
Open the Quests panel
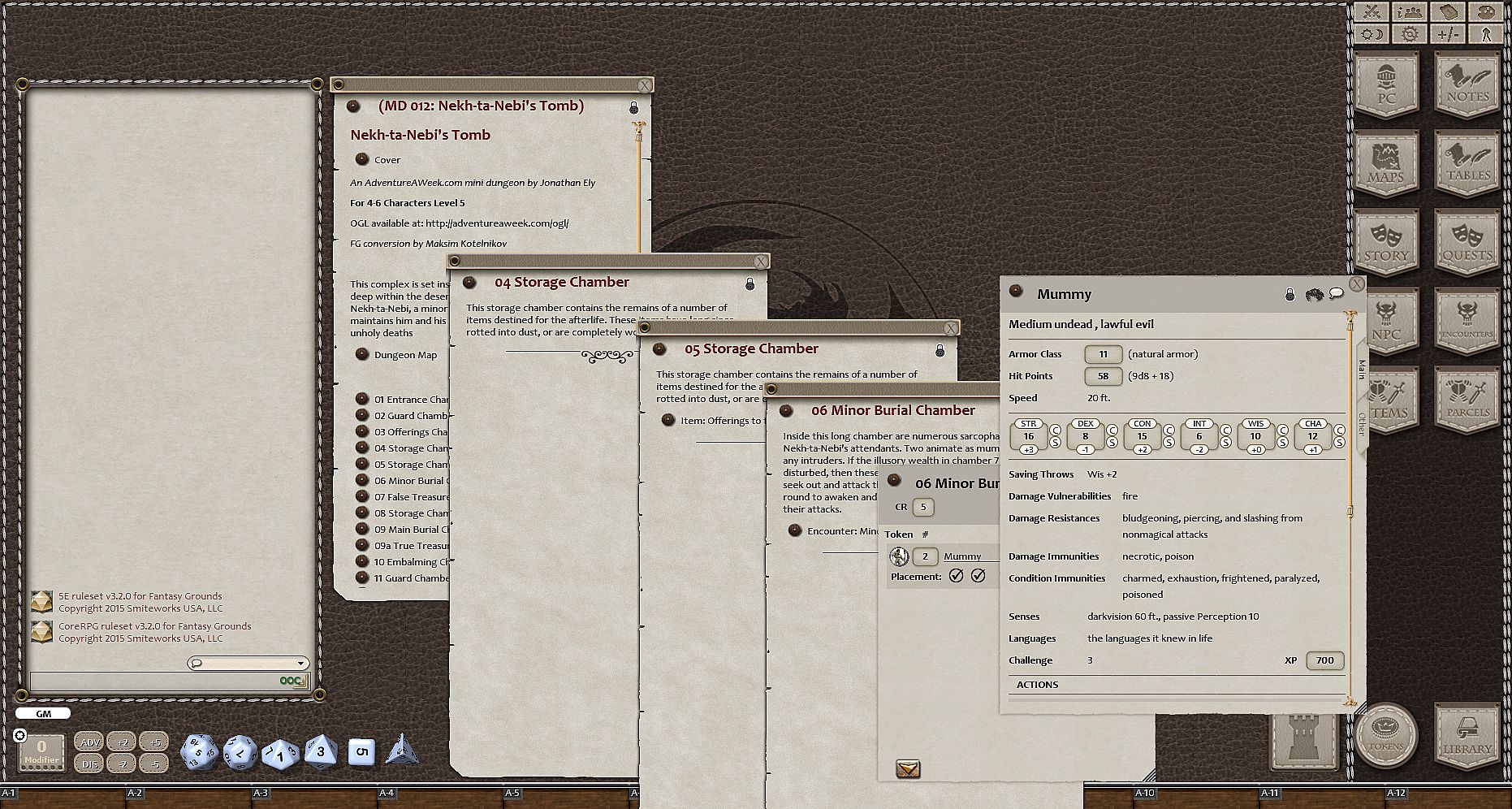click(1467, 242)
